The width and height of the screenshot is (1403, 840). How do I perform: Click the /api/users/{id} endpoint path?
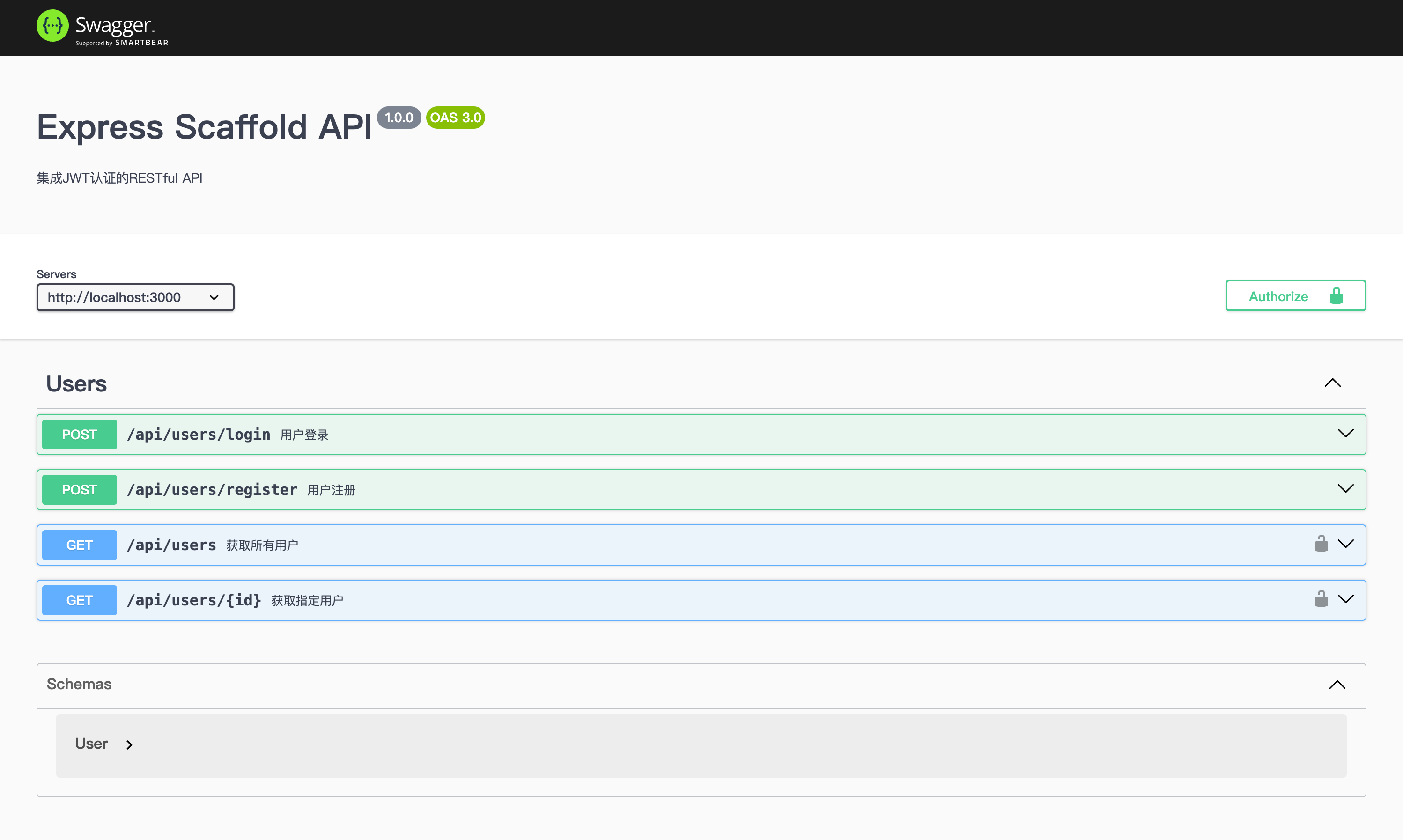194,600
